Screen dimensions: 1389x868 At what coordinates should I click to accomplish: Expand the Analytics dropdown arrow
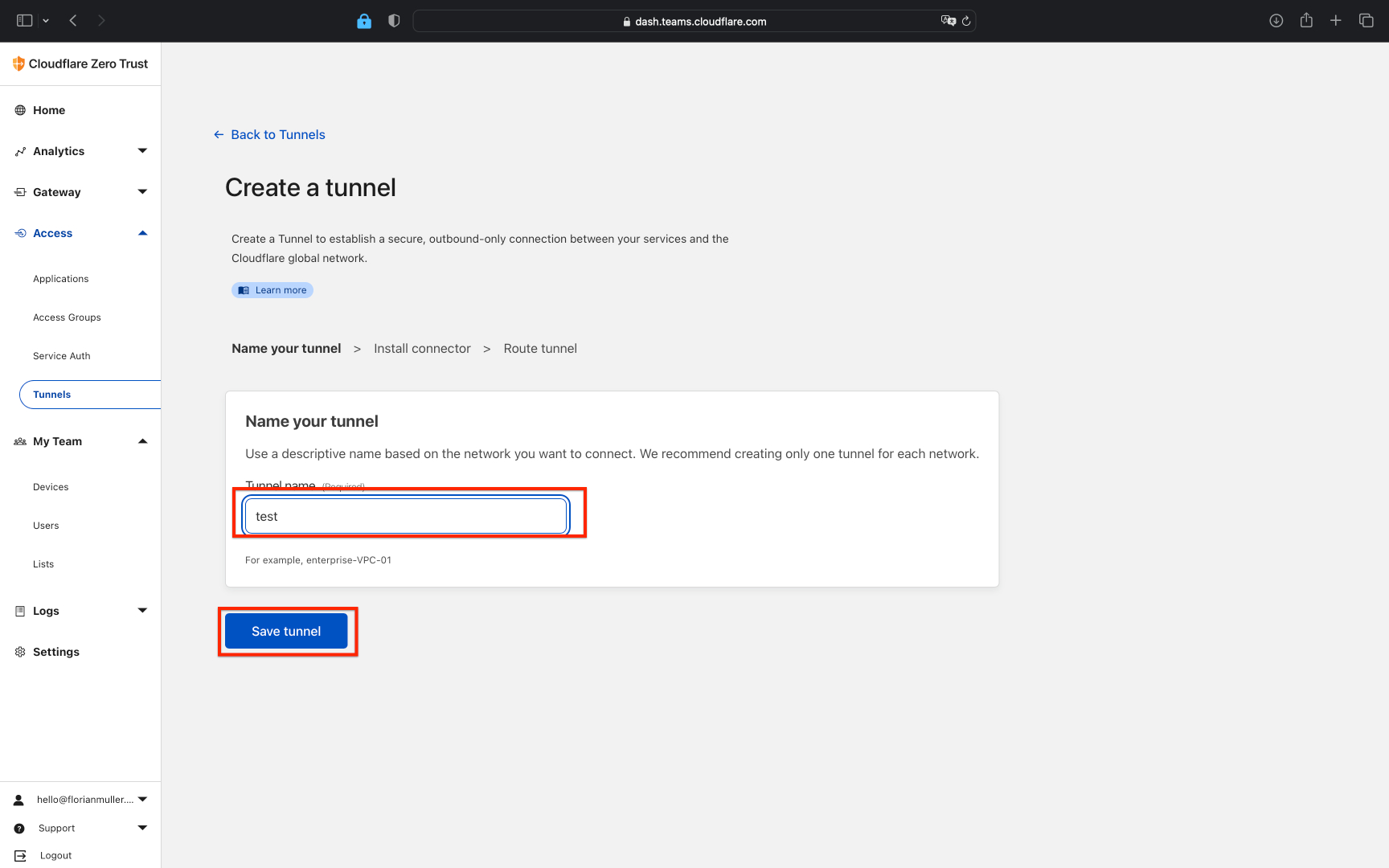coord(142,151)
